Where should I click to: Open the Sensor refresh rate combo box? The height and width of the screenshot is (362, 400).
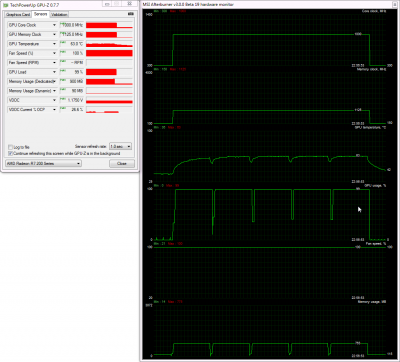pos(121,146)
